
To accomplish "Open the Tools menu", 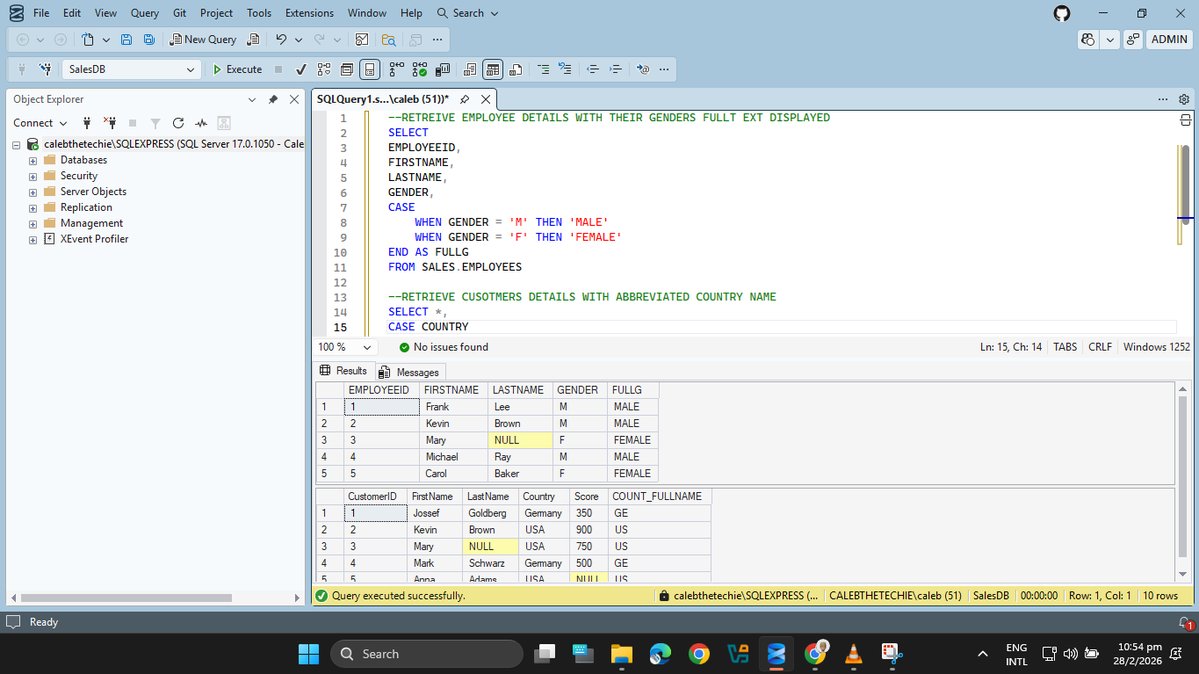I will [258, 13].
